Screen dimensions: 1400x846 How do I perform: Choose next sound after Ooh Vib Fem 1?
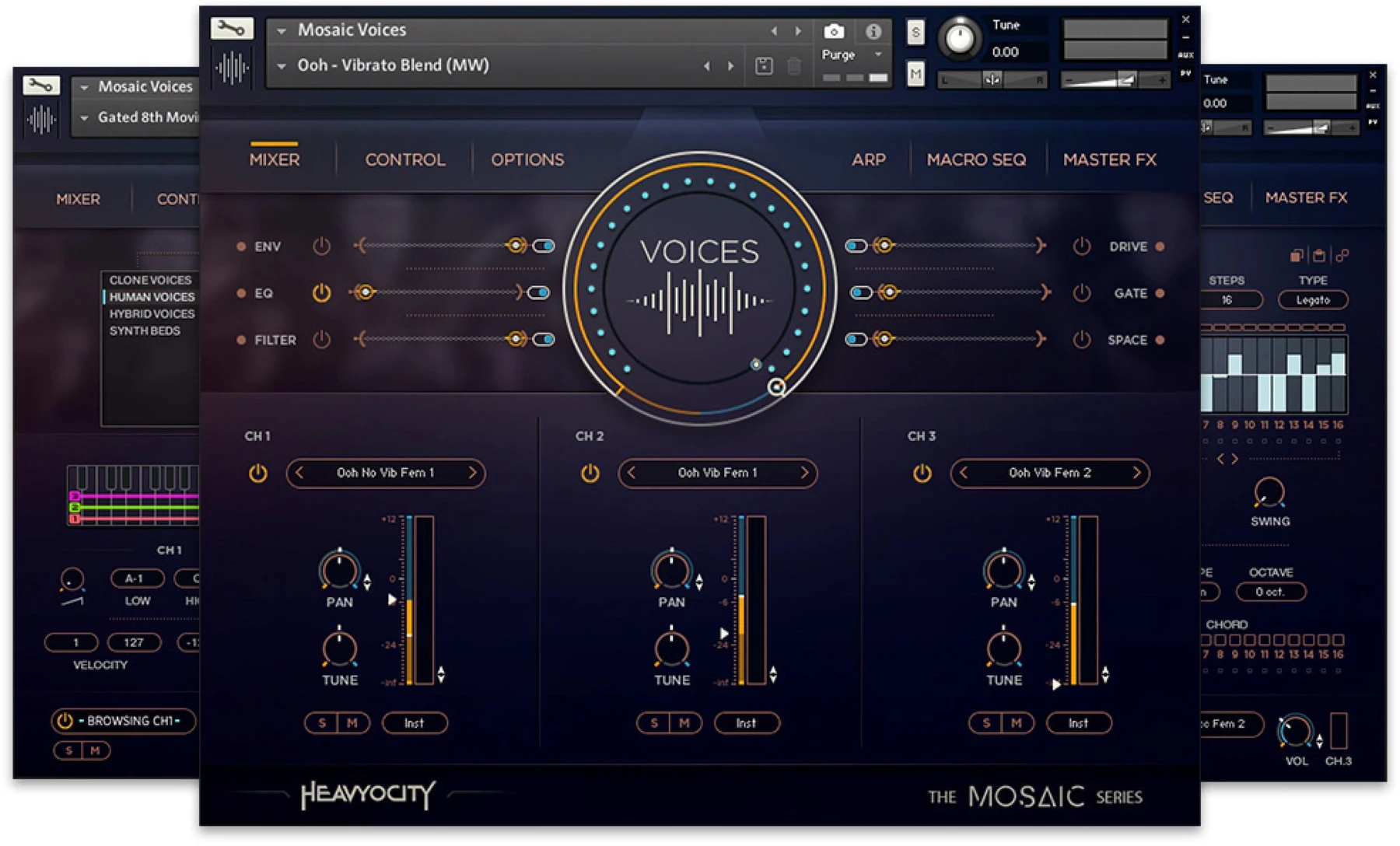804,473
